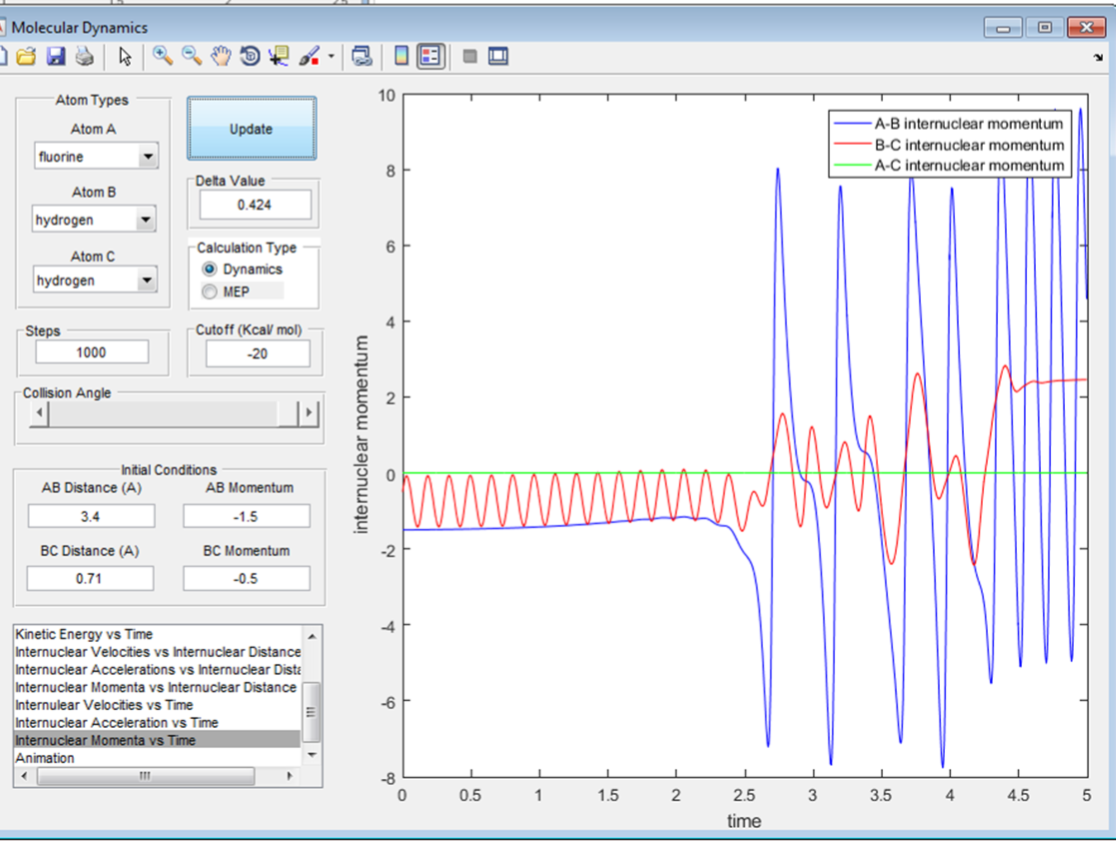This screenshot has width=1116, height=842.
Task: Toggle the Insert Legend toolbar icon
Action: click(430, 57)
